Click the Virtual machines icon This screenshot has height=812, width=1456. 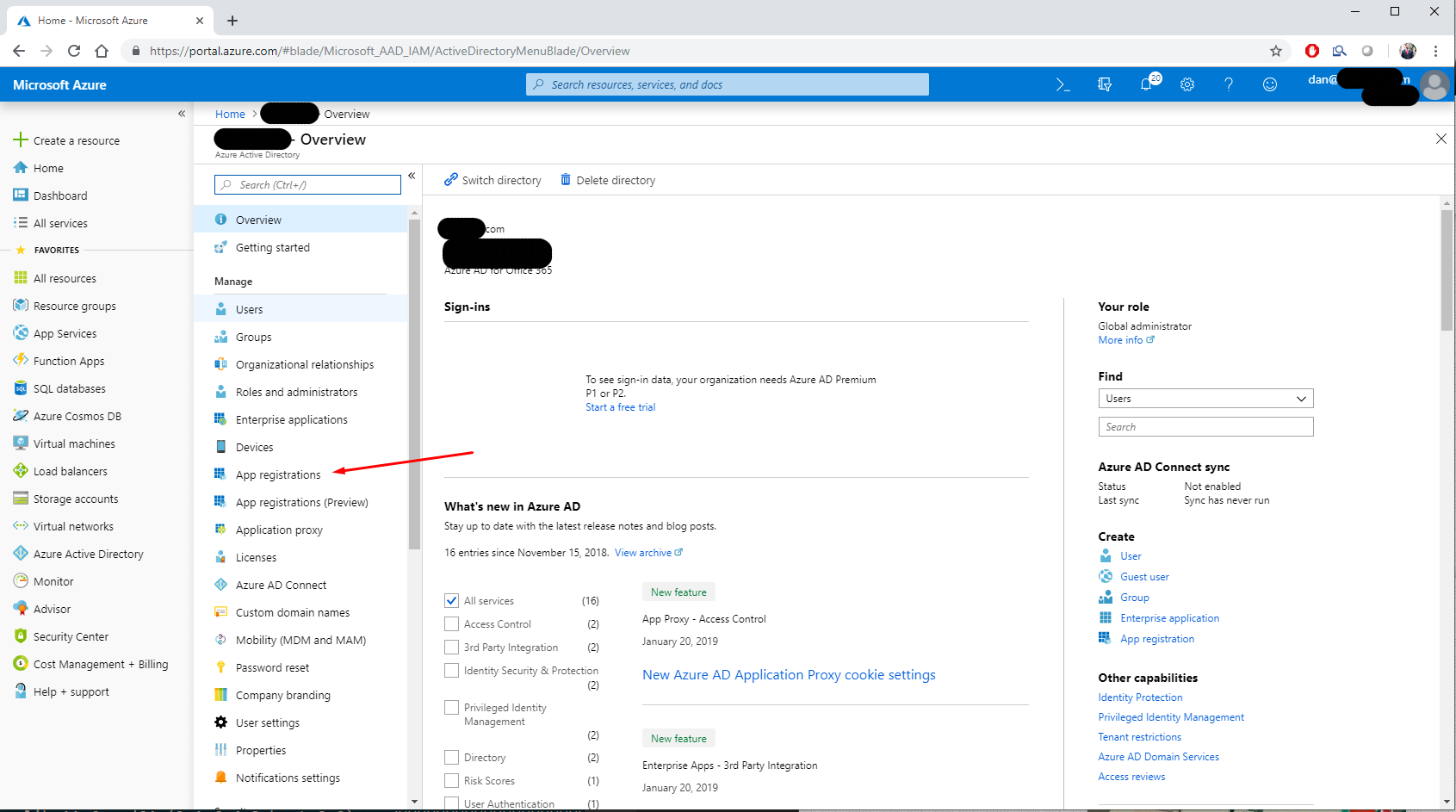(x=21, y=443)
